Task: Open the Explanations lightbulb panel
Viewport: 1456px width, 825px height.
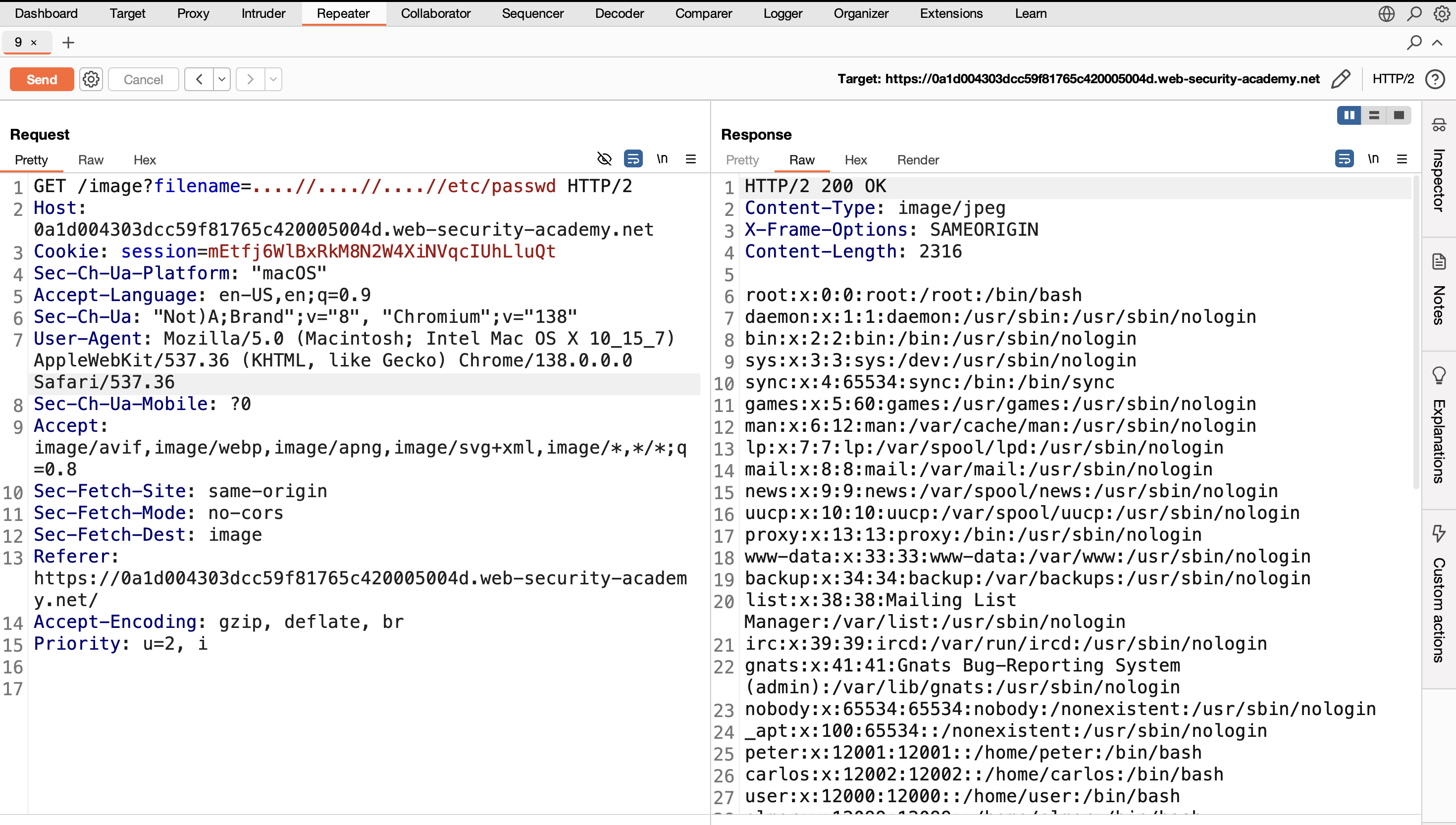Action: pyautogui.click(x=1438, y=425)
